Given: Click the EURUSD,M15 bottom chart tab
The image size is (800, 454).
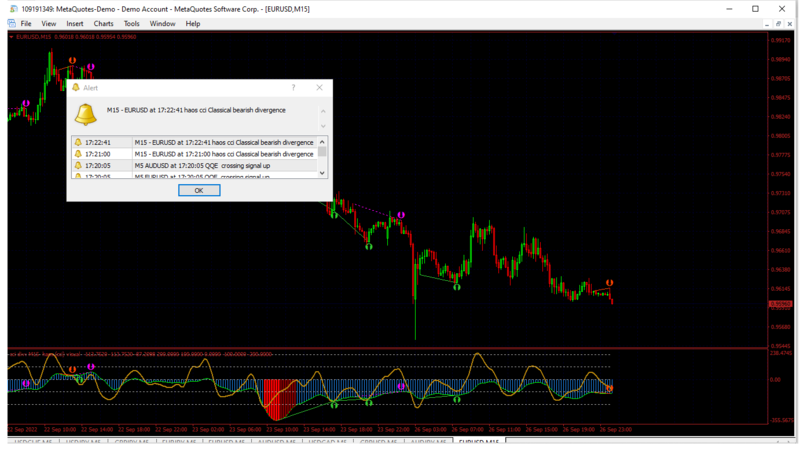Looking at the screenshot, I should [478, 441].
